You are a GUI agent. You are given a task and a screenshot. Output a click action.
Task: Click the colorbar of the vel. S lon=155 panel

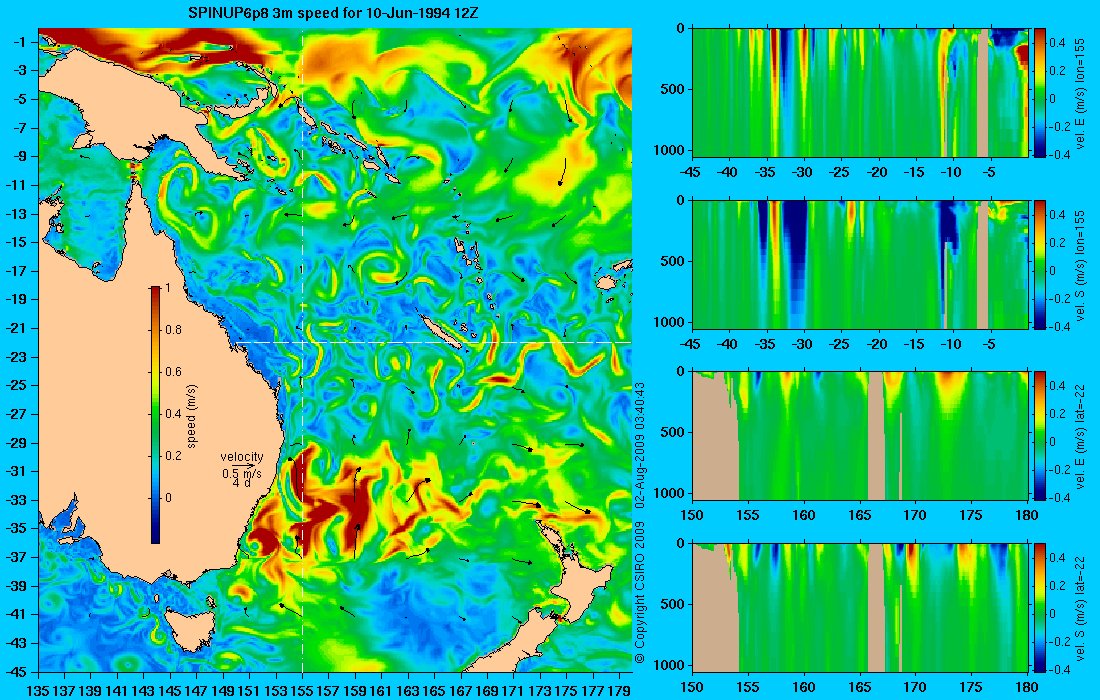(1039, 264)
